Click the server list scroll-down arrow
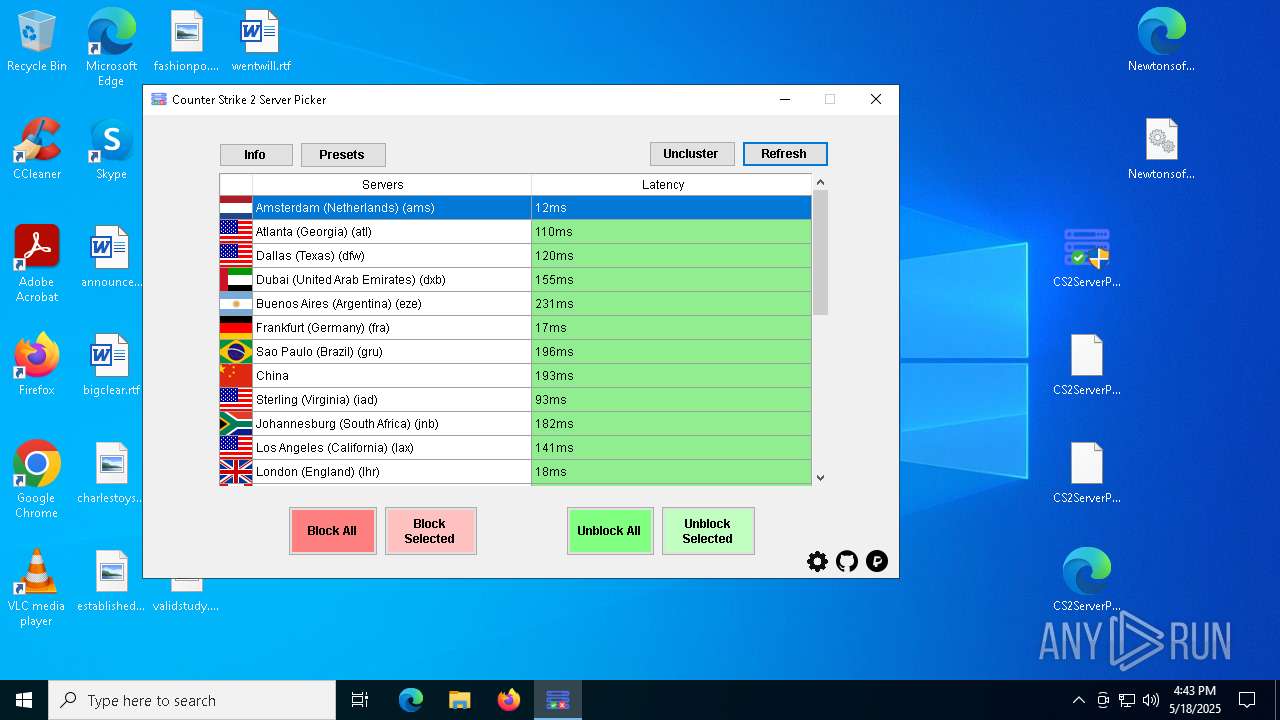Screen dimensions: 1280x720 [820, 478]
